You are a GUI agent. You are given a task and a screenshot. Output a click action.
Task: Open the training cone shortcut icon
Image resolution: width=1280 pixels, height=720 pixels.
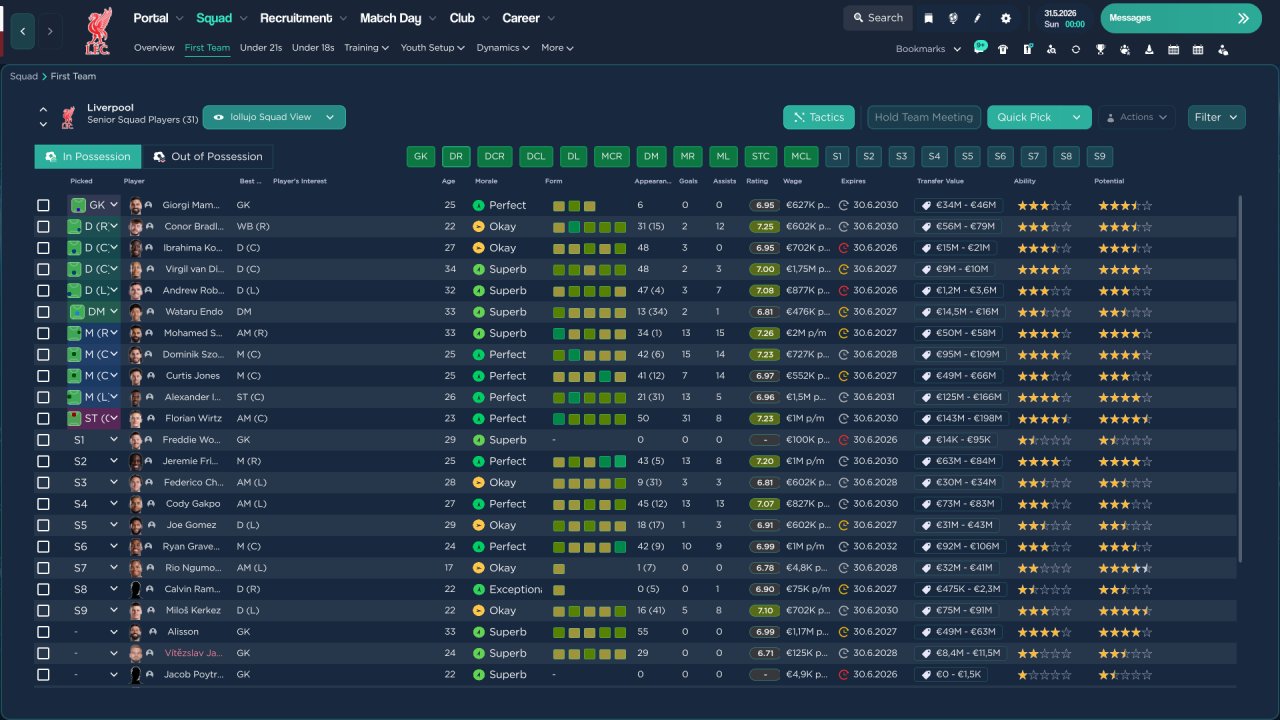coord(1149,49)
